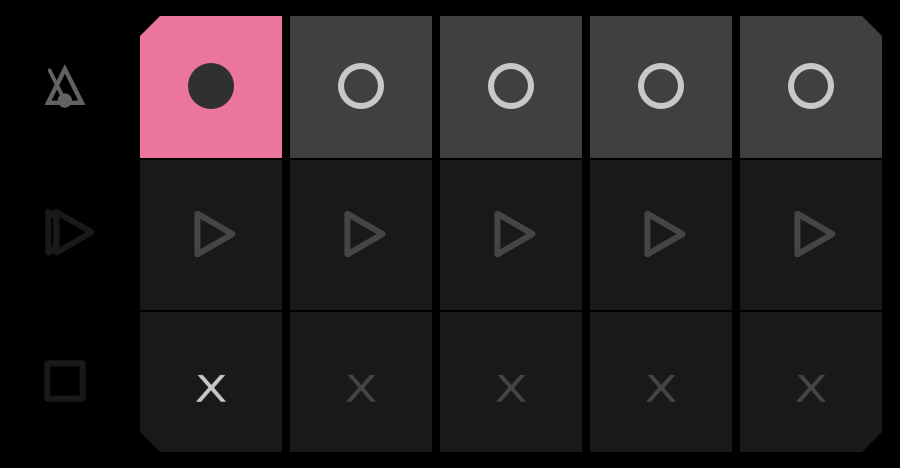This screenshot has height=468, width=900.
Task: Arm record on the third track
Action: click(511, 87)
